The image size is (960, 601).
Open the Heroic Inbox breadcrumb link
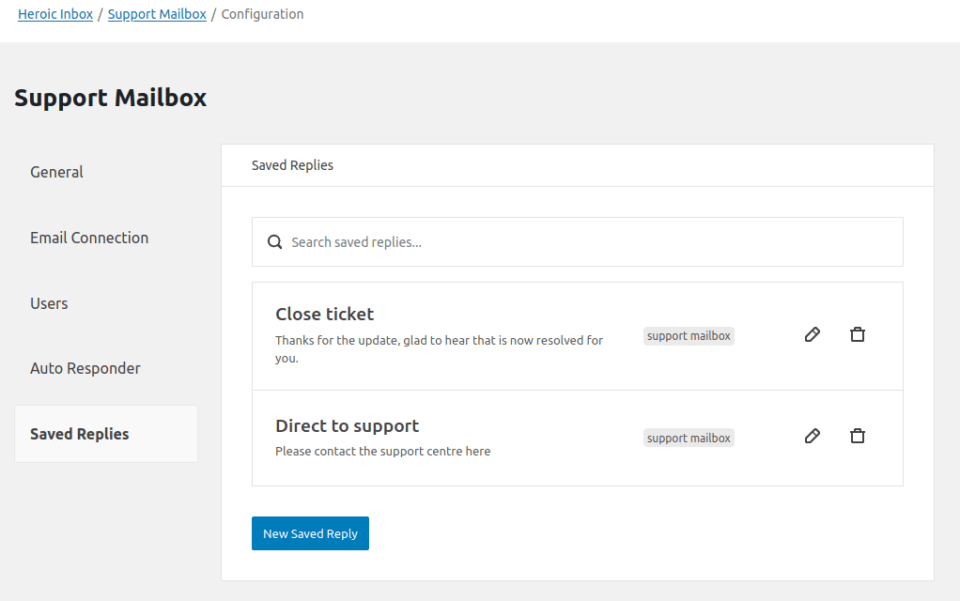(55, 13)
